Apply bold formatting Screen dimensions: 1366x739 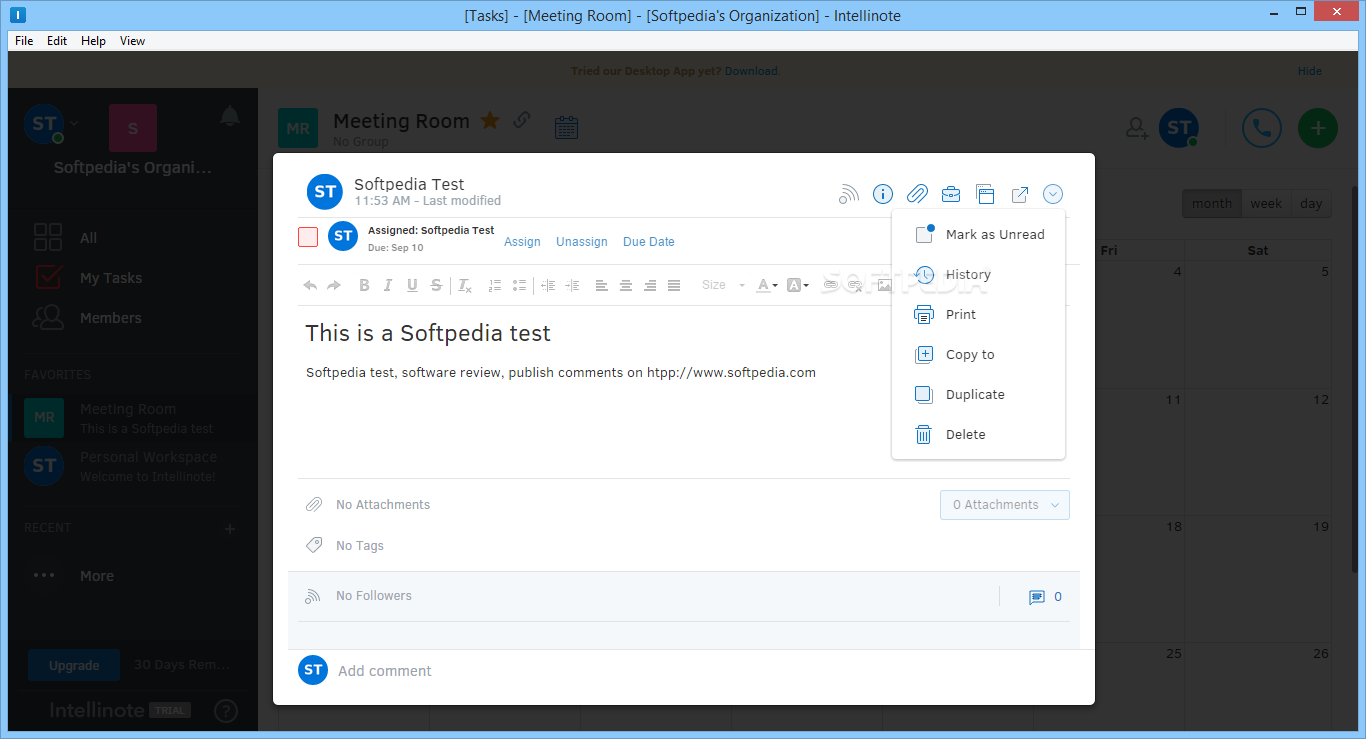(364, 285)
